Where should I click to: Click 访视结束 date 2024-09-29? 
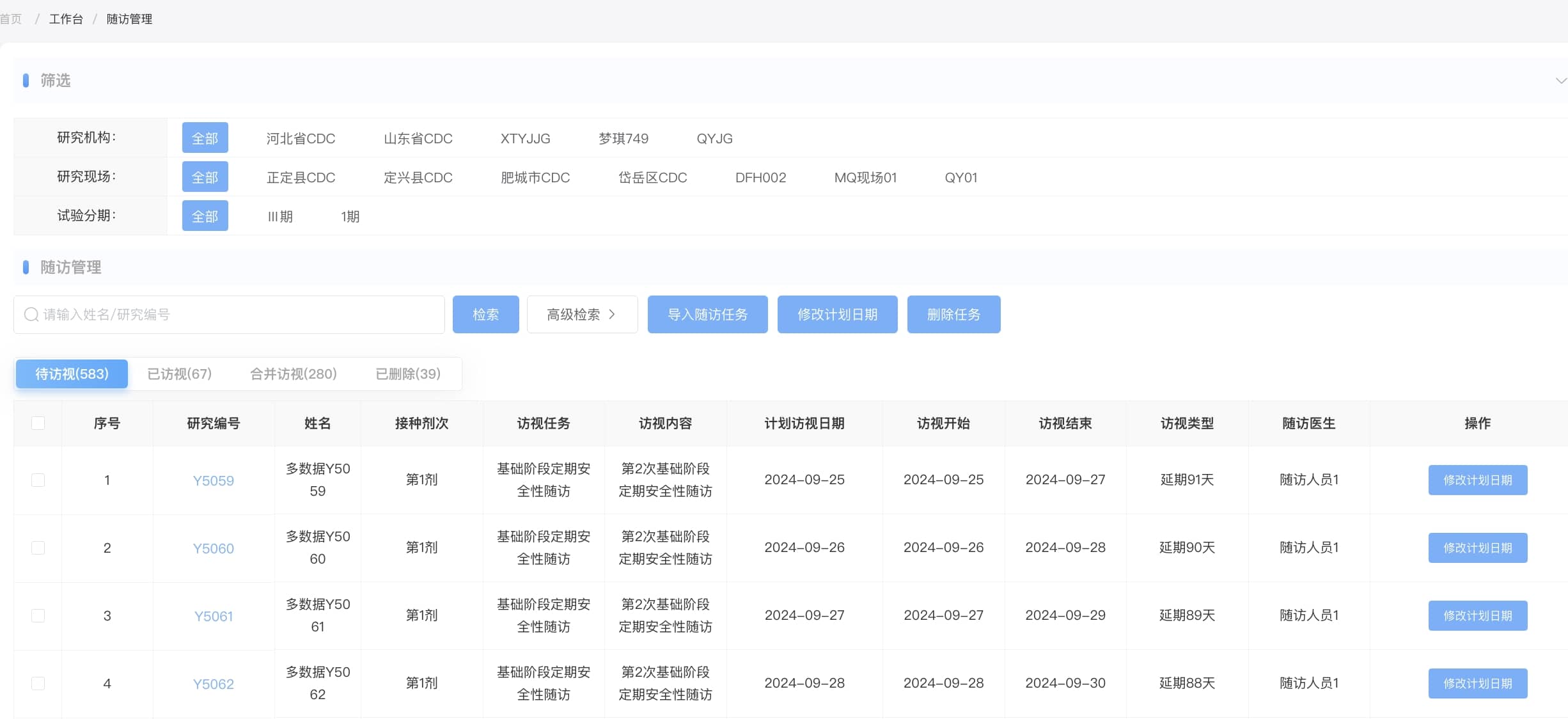(x=1065, y=615)
